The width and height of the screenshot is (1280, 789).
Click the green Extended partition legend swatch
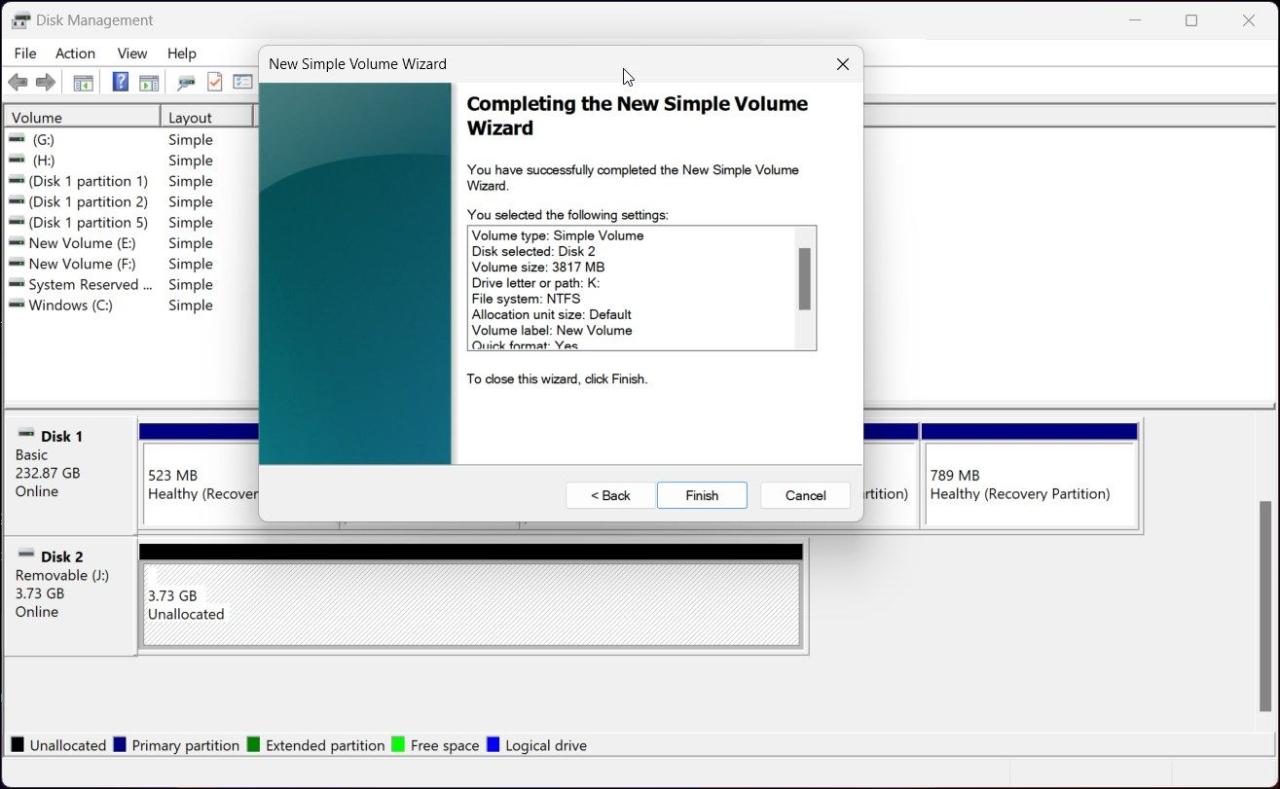click(x=253, y=745)
